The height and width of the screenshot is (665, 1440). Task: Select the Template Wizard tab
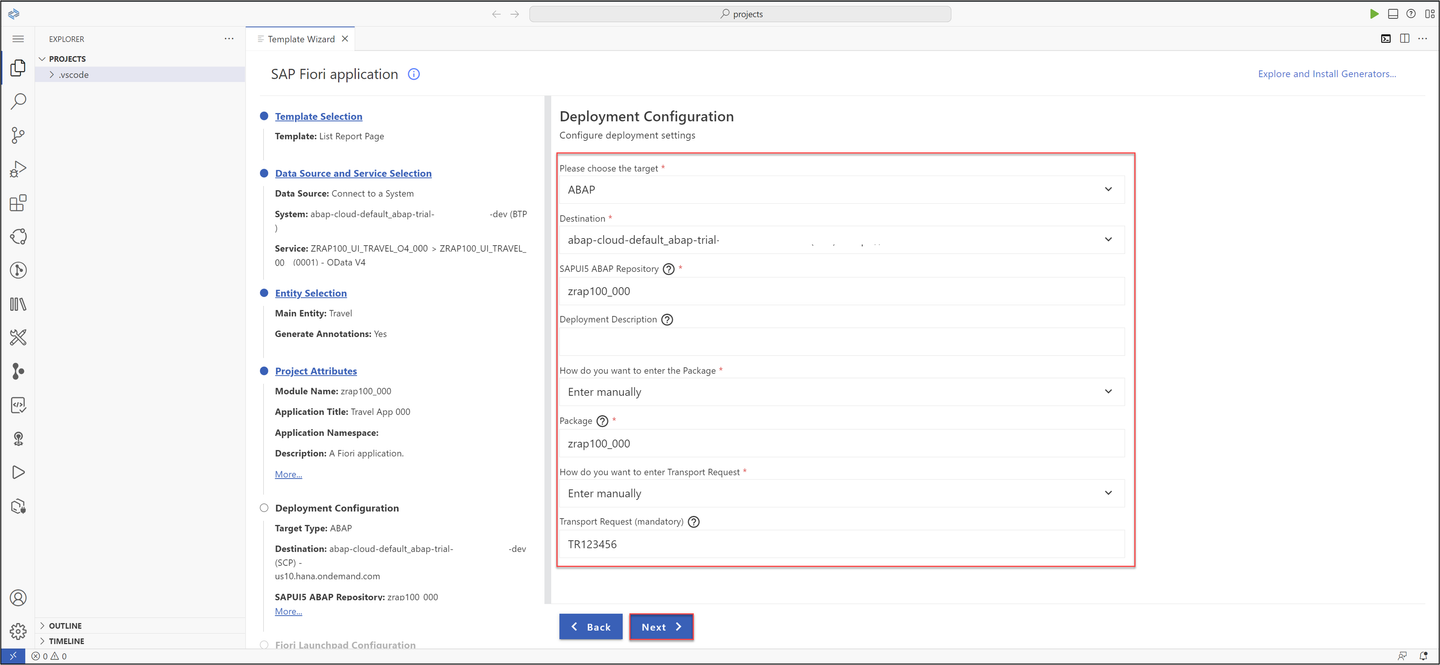[x=300, y=39]
